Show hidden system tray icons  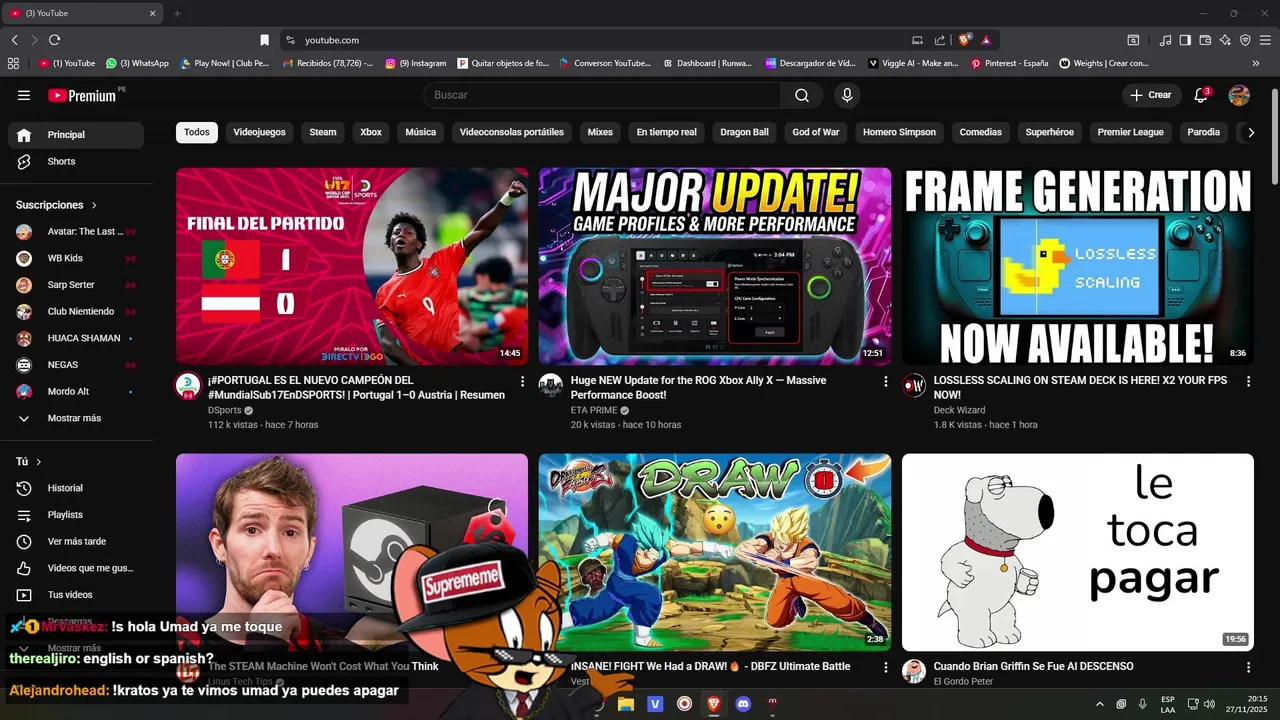pos(1100,704)
